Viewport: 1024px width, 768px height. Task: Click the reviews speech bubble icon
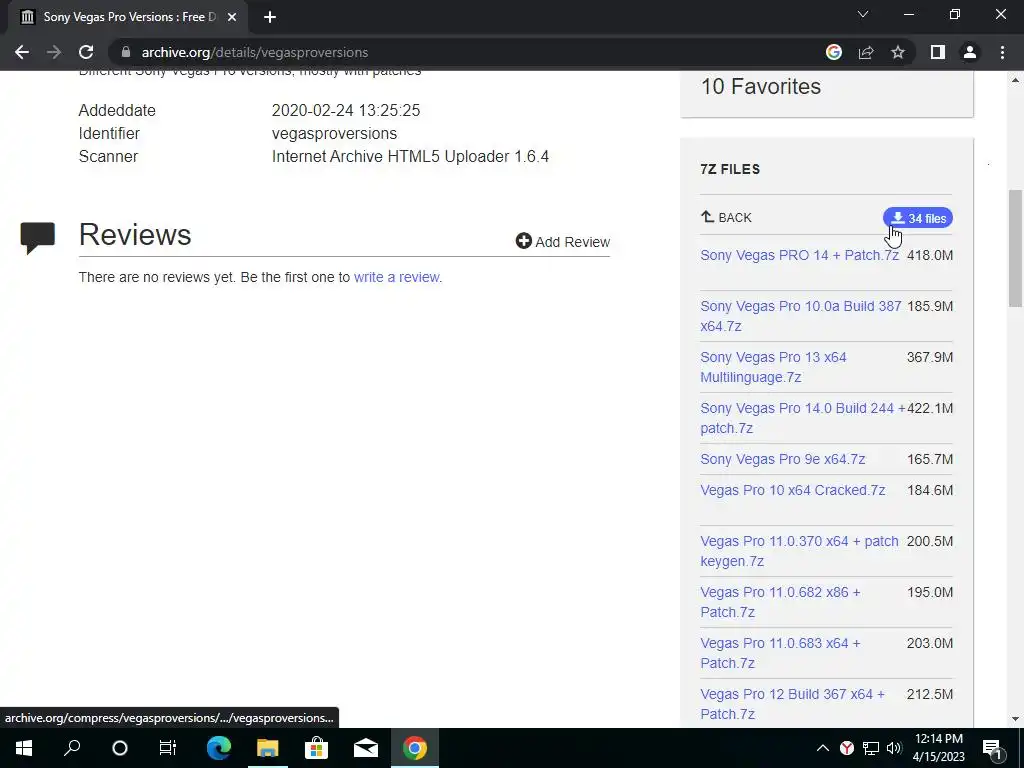click(38, 238)
